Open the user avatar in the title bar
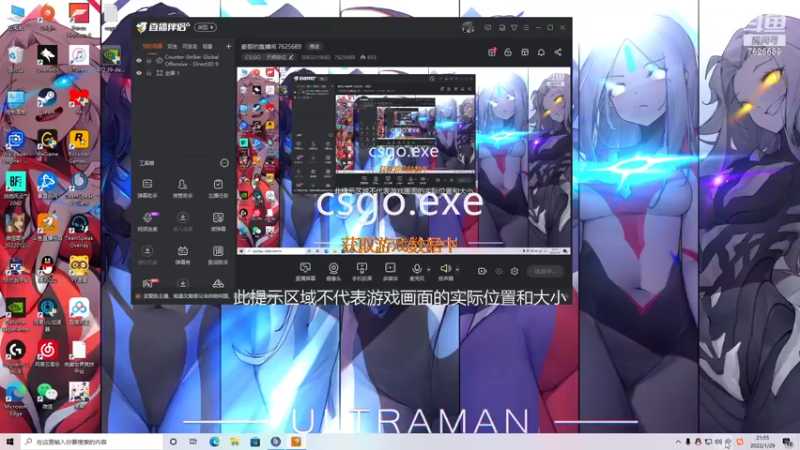The width and height of the screenshot is (800, 450). [x=468, y=27]
